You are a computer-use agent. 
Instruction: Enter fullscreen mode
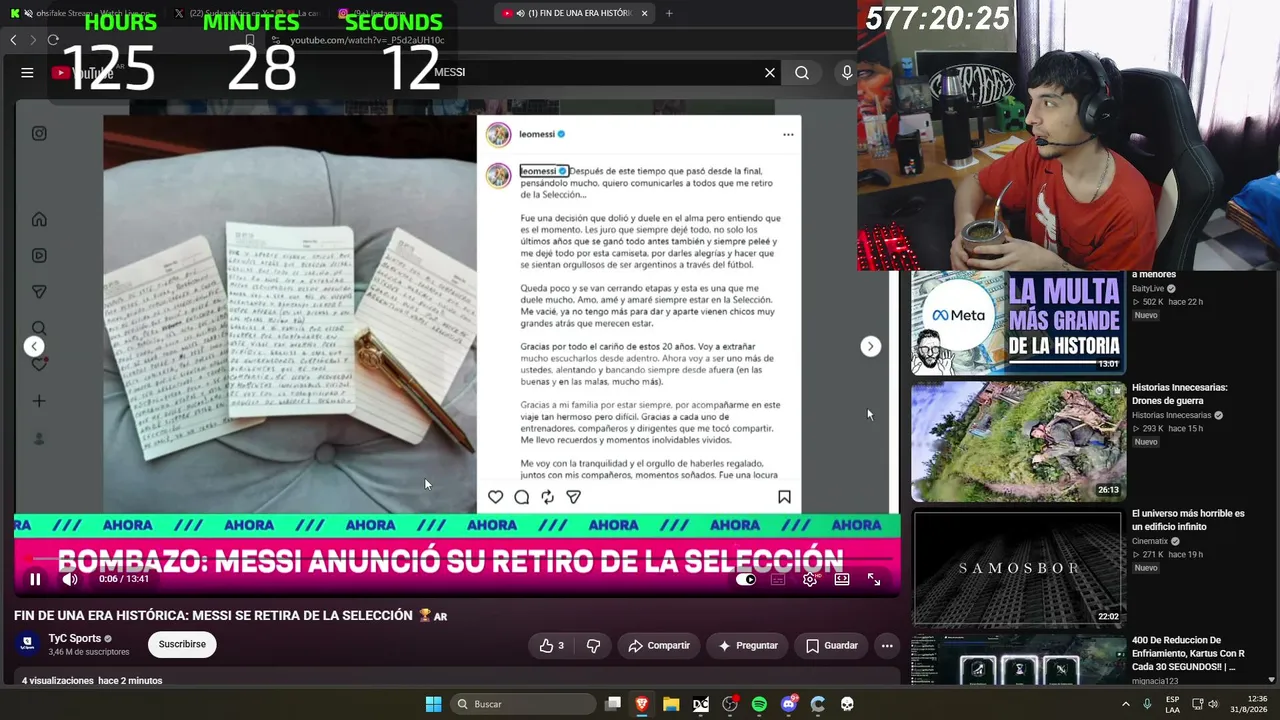874,579
